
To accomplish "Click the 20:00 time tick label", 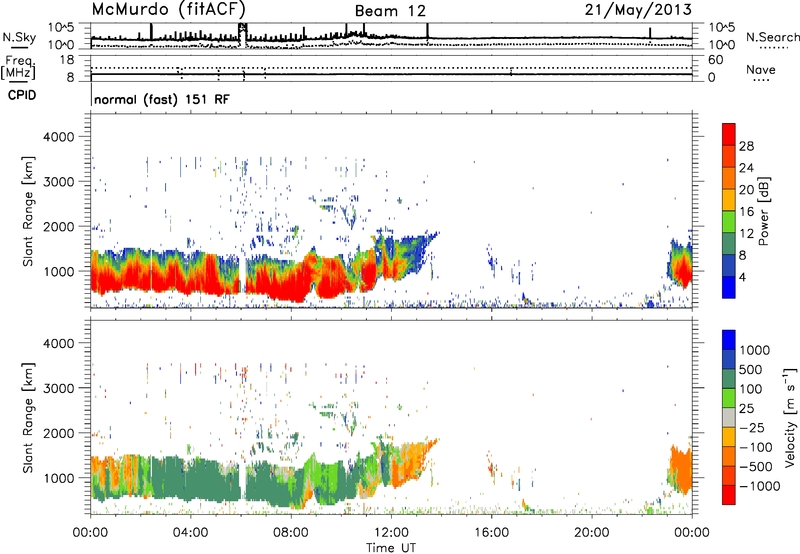I will (591, 533).
